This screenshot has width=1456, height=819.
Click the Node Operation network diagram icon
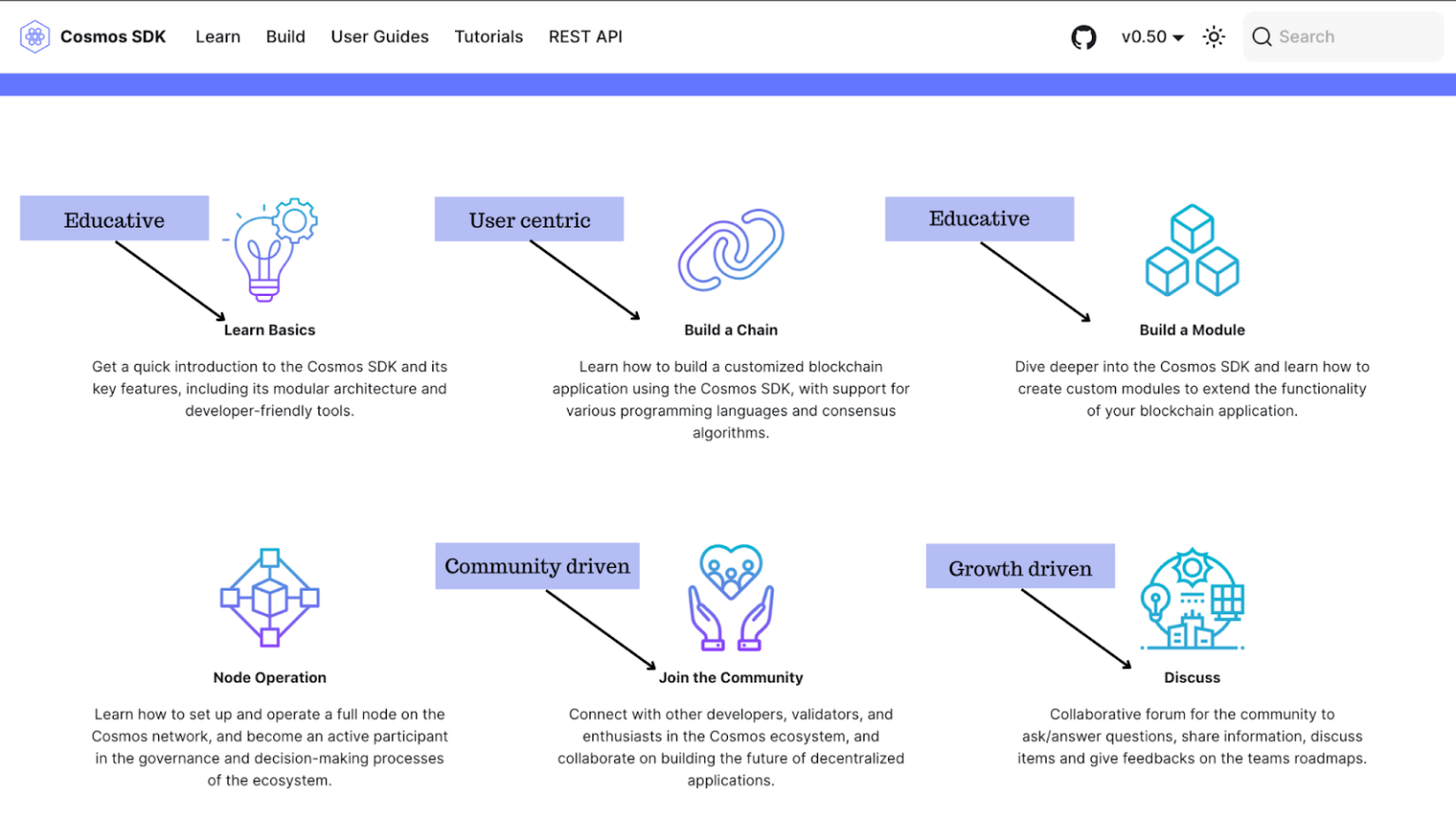(x=269, y=597)
